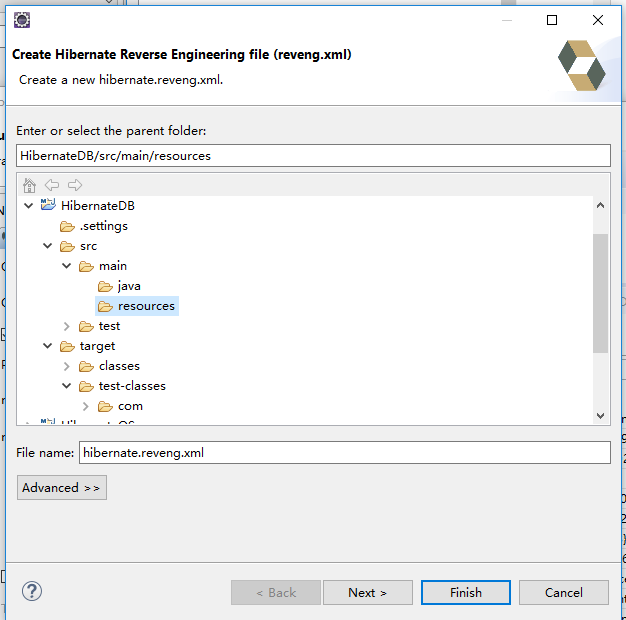This screenshot has width=626, height=620.
Task: Click the src folder icon
Action: click(x=67, y=246)
